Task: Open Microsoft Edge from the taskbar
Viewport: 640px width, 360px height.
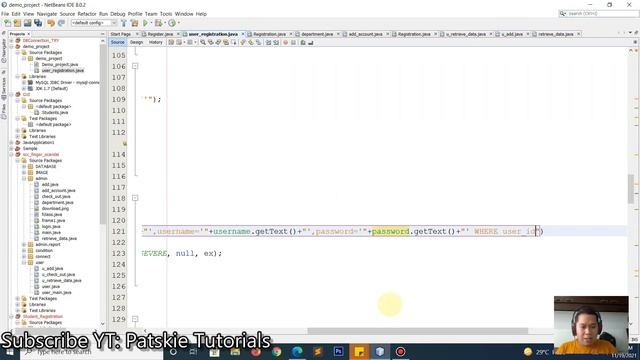Action: pos(297,351)
